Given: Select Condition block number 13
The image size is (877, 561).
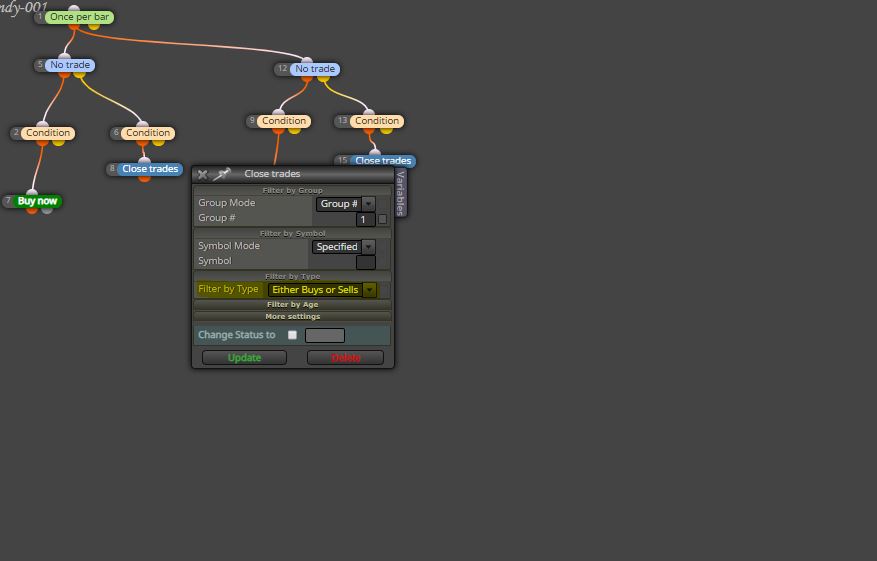Looking at the screenshot, I should [377, 121].
